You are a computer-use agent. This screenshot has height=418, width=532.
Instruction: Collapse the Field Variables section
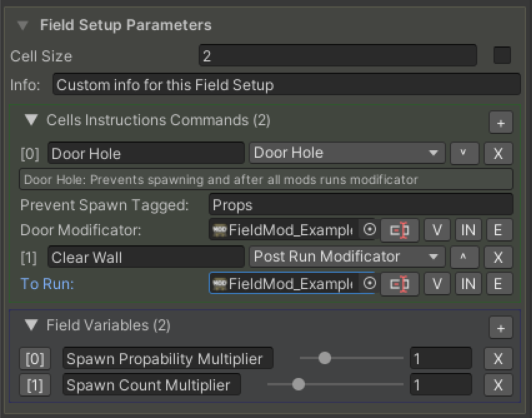(31, 325)
